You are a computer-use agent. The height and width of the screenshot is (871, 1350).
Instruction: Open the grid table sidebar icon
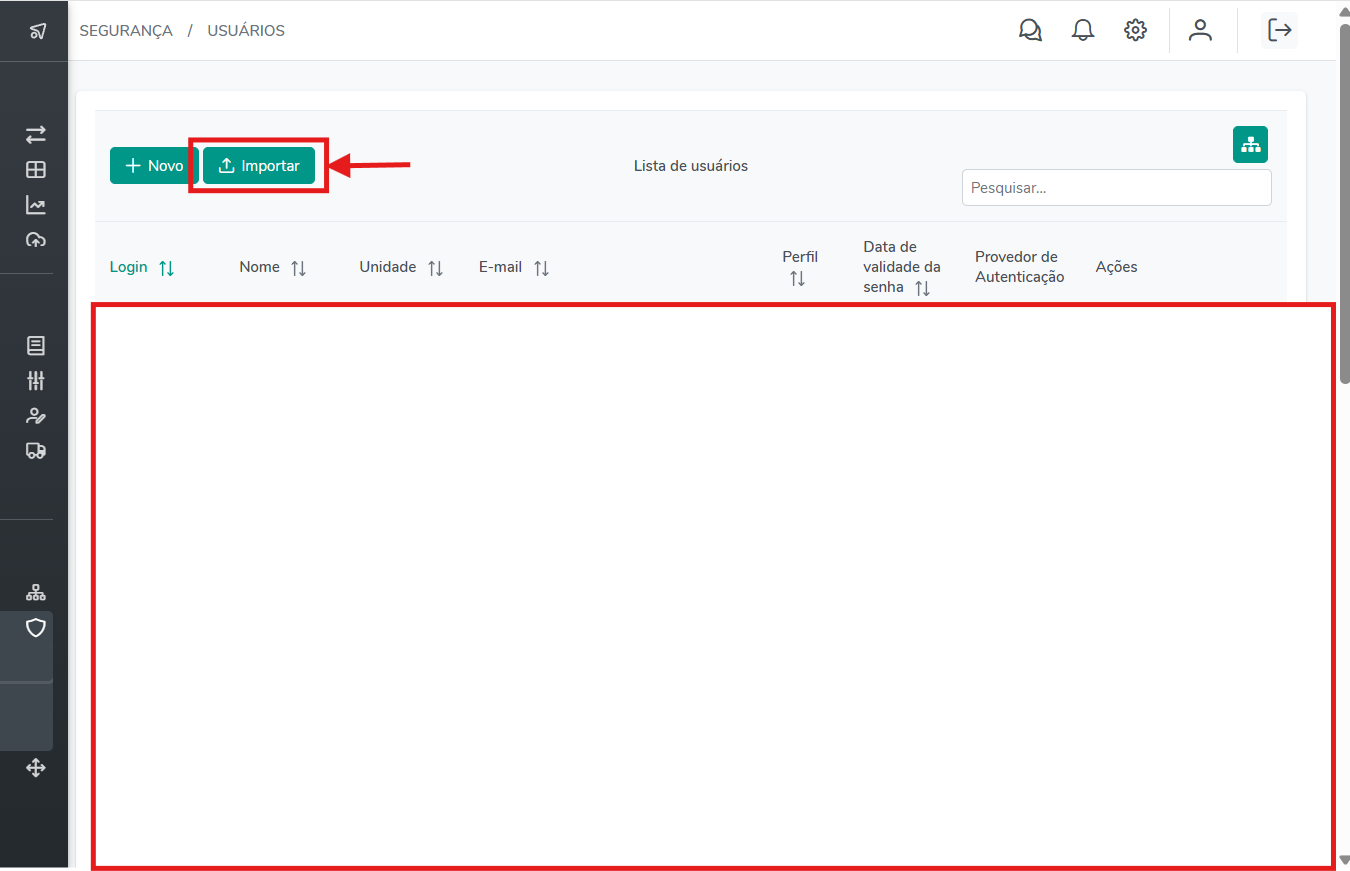click(36, 170)
